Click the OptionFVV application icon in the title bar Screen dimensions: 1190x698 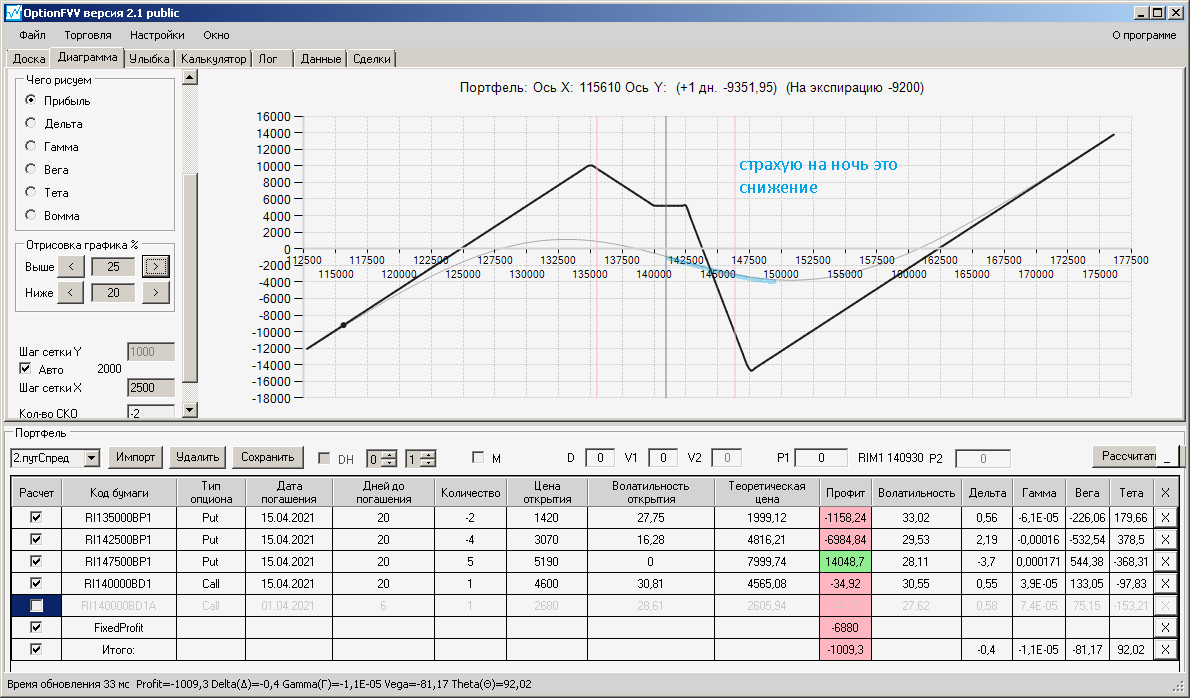click(x=13, y=13)
